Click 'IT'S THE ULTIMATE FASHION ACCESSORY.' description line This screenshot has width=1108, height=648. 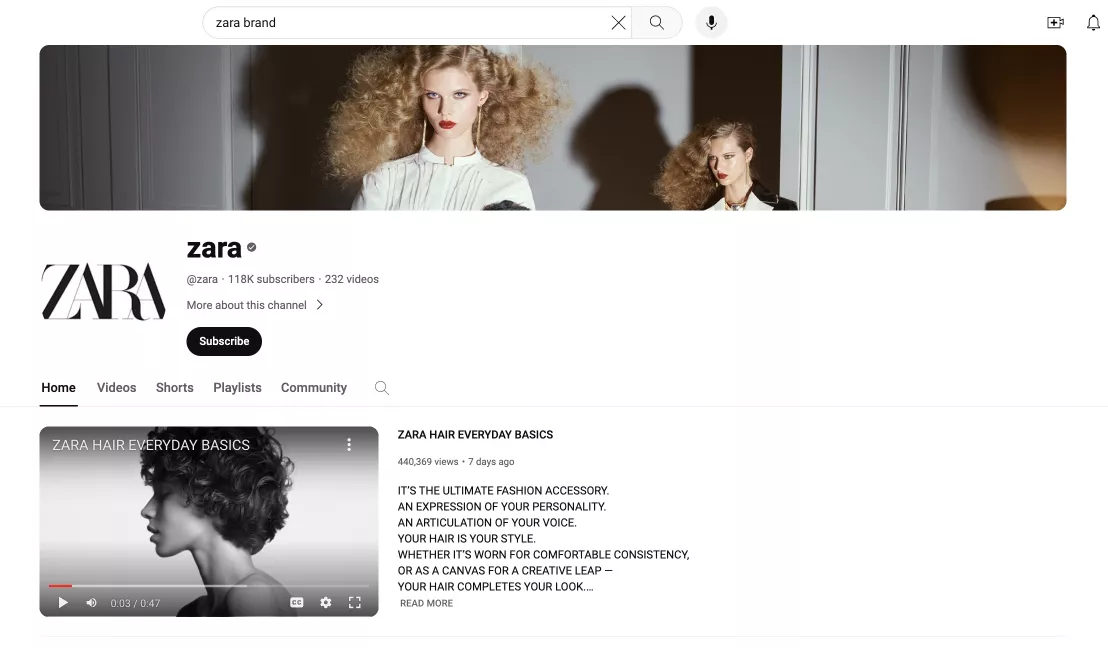click(x=503, y=490)
